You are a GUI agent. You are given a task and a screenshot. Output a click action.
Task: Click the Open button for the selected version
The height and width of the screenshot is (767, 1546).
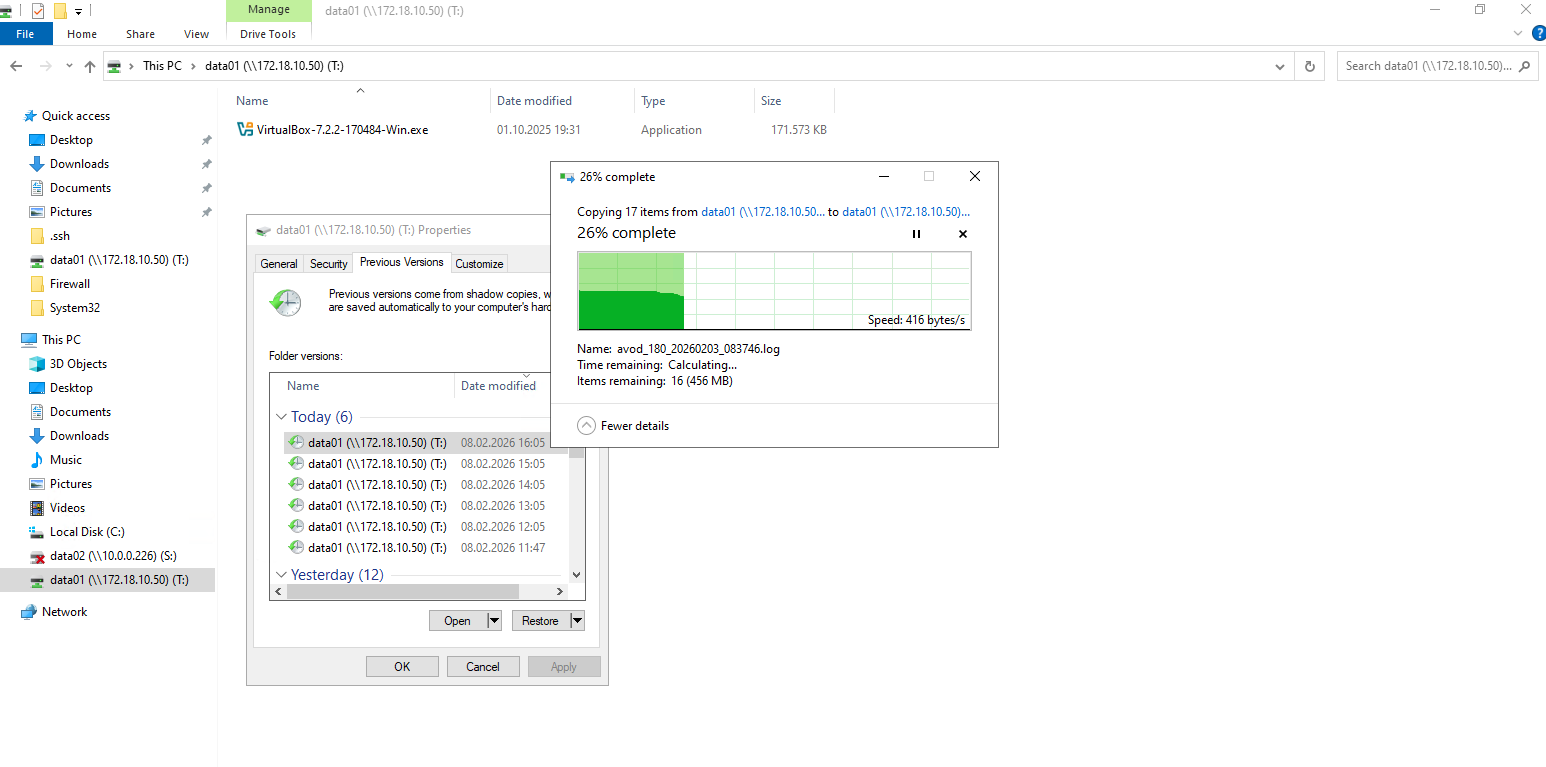click(x=457, y=621)
